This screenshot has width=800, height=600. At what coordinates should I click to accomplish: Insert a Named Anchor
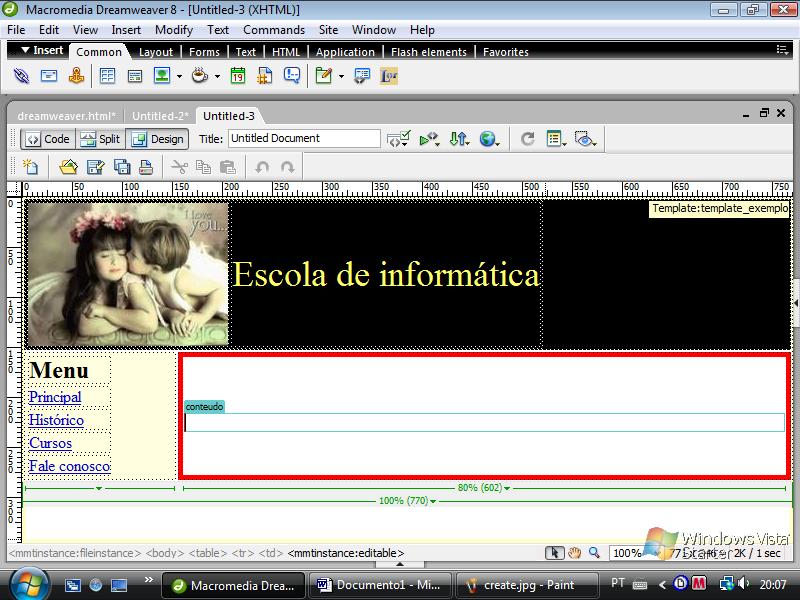76,76
